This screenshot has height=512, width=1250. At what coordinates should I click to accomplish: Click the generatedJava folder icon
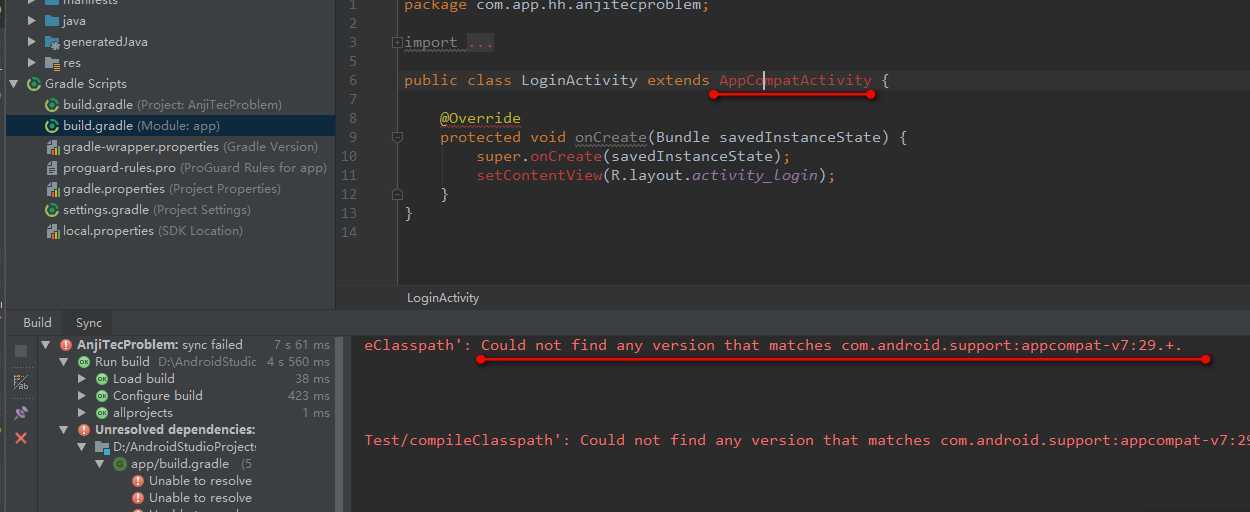pos(52,42)
